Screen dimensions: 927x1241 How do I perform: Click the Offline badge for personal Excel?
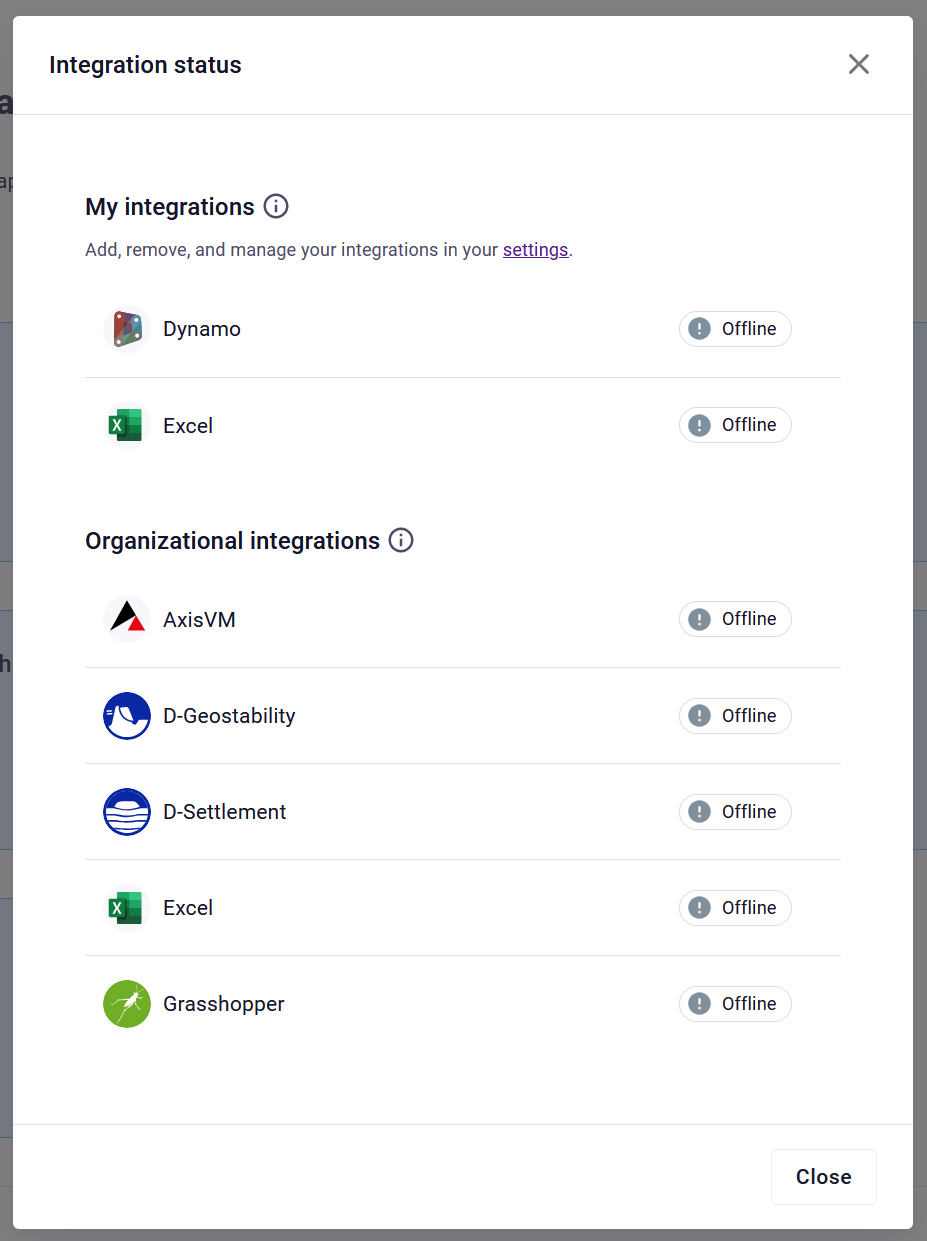click(x=735, y=425)
